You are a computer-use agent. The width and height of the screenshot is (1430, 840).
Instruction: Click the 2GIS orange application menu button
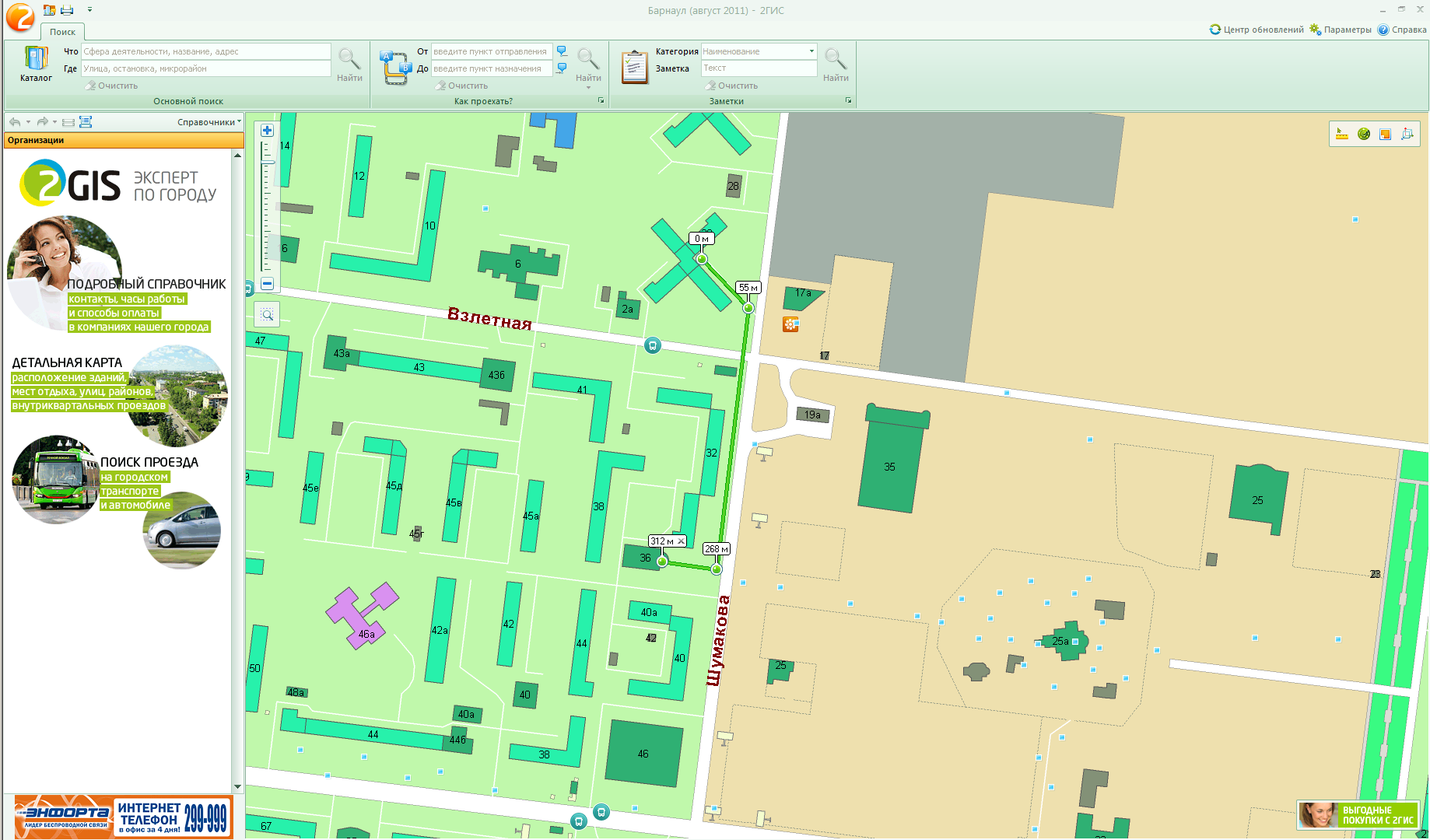19,17
